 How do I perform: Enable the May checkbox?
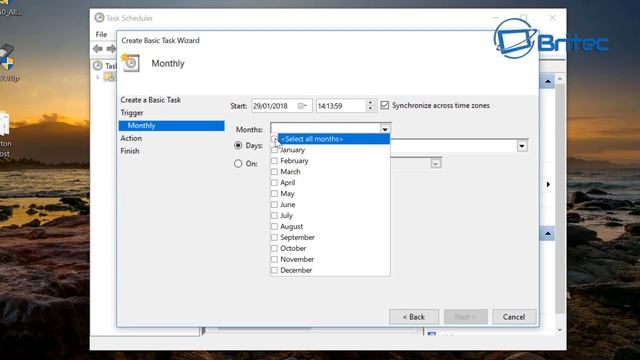[x=274, y=194]
